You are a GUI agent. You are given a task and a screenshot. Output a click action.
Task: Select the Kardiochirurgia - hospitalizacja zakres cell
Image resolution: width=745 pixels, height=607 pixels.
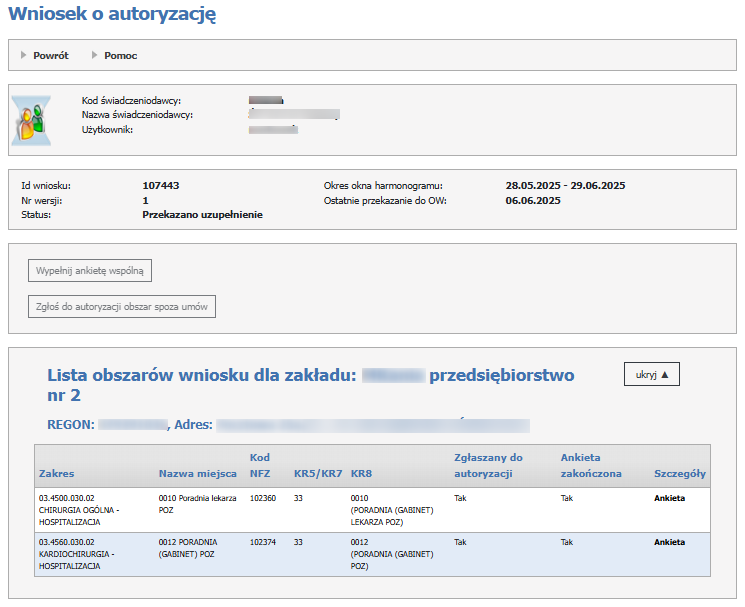[x=78, y=554]
